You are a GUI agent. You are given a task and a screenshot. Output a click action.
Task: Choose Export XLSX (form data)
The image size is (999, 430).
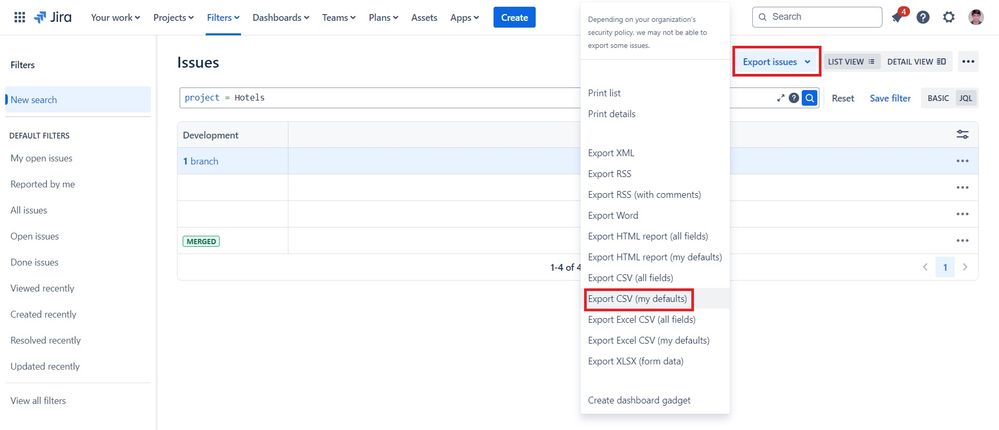coord(654,361)
